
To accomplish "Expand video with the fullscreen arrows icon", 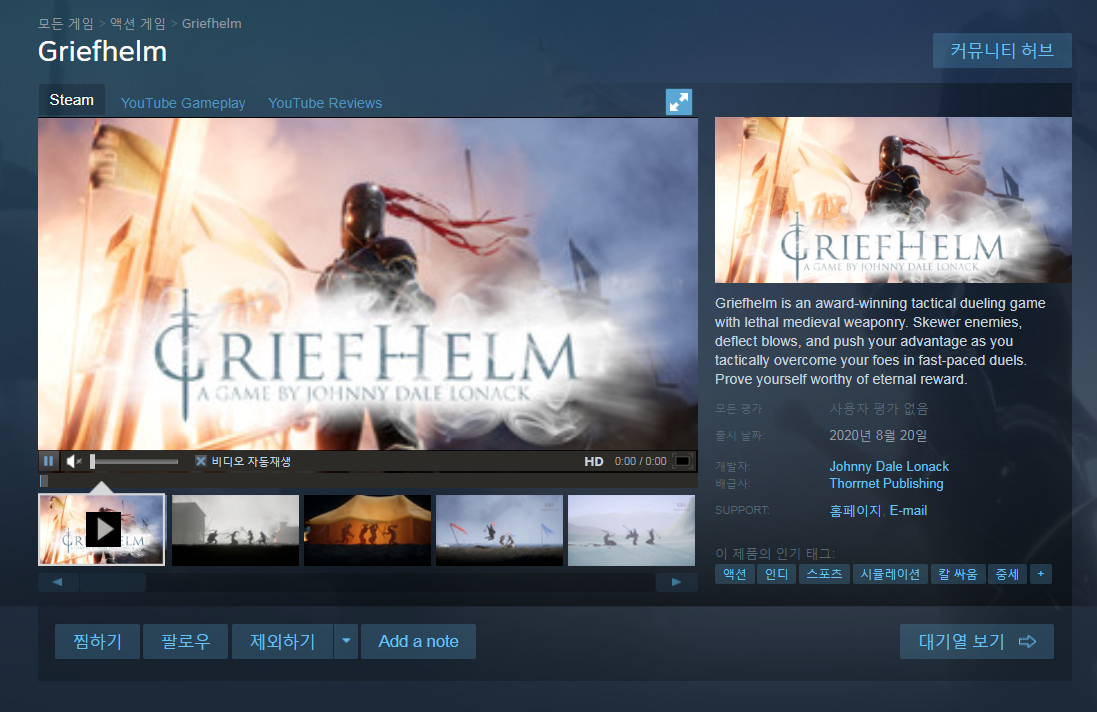I will (678, 102).
